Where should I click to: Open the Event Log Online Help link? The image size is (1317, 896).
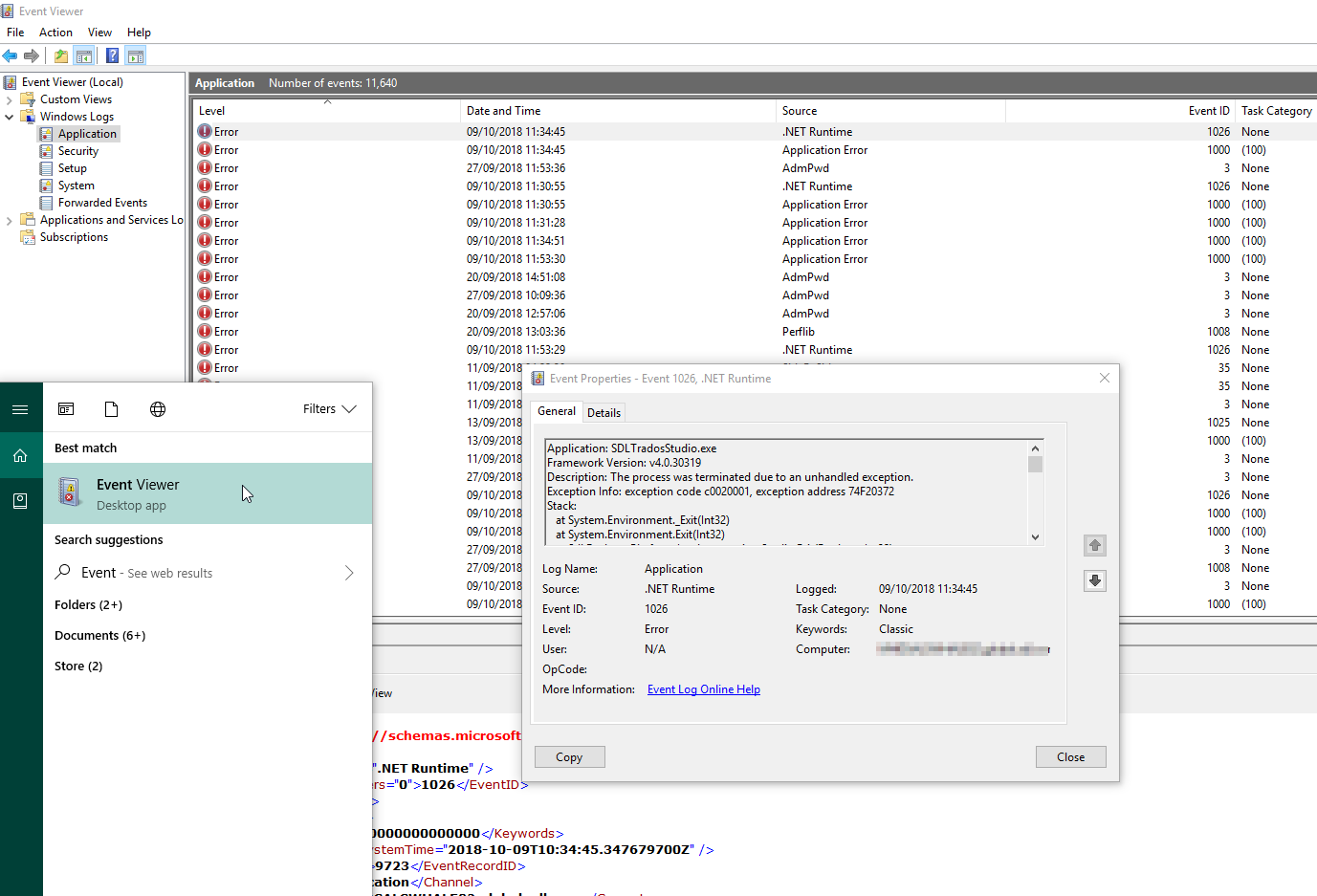(704, 689)
